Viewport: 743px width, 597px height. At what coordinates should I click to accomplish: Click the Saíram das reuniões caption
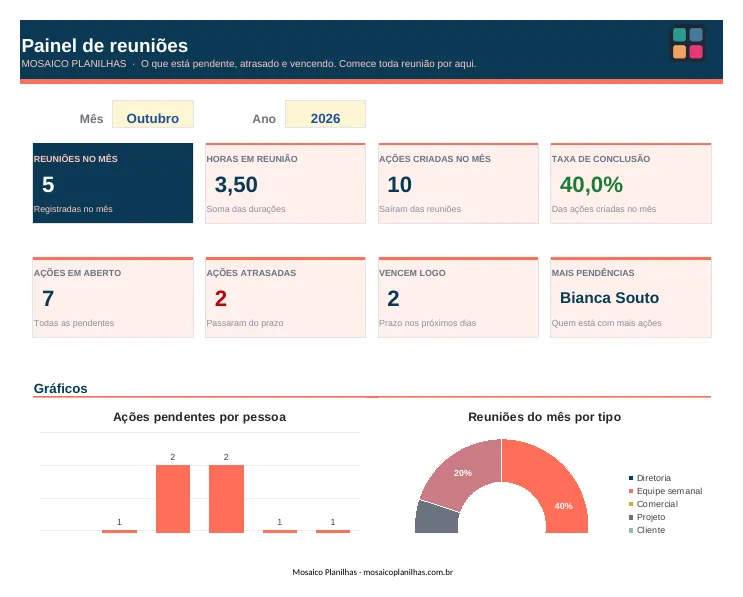coord(420,209)
